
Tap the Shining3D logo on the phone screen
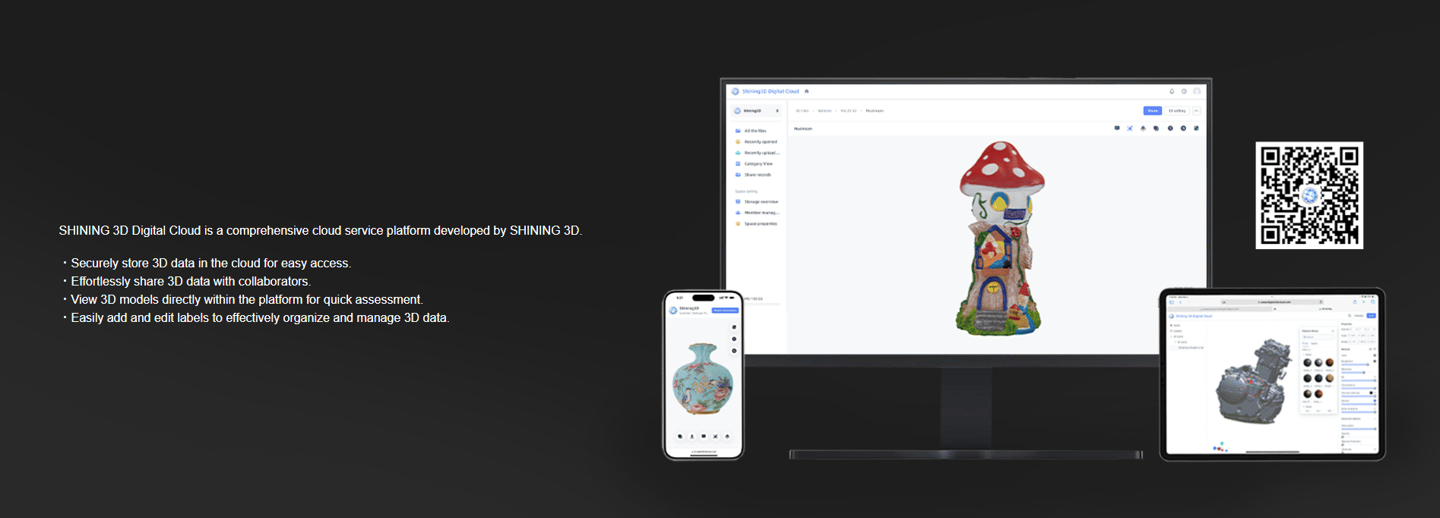(x=673, y=310)
